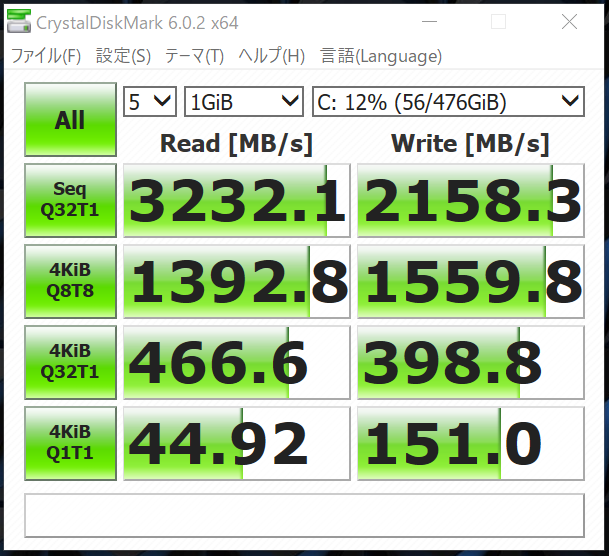Start the Seq Q32T1 test
Viewport: 609px width, 556px height.
[70, 200]
